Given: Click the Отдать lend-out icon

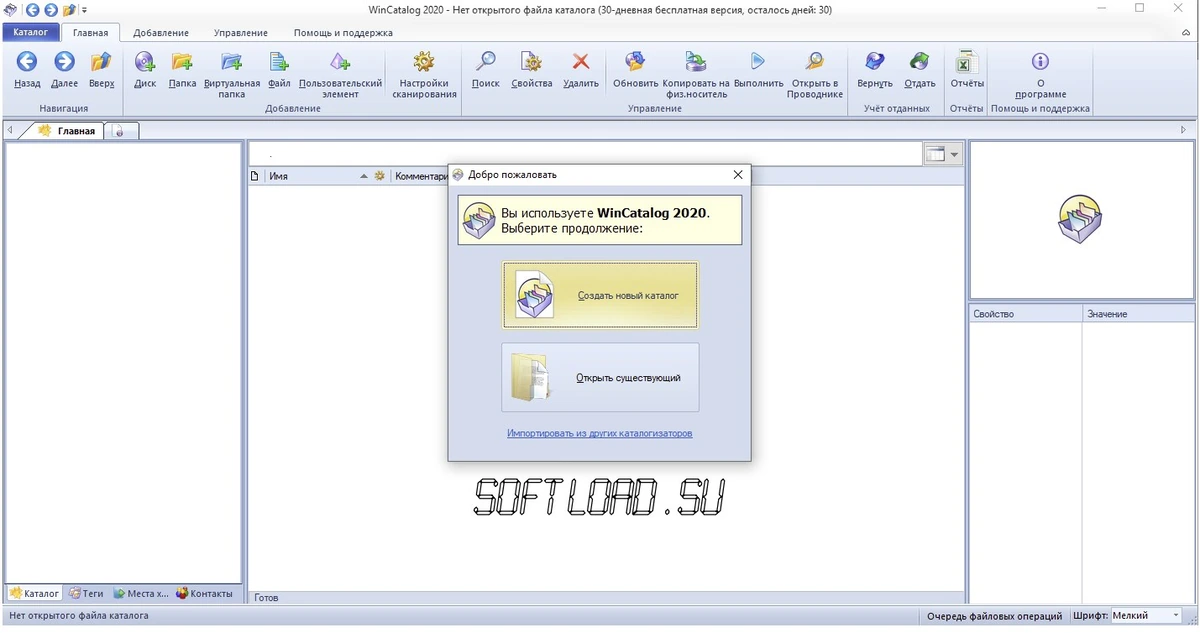Looking at the screenshot, I should coord(919,70).
